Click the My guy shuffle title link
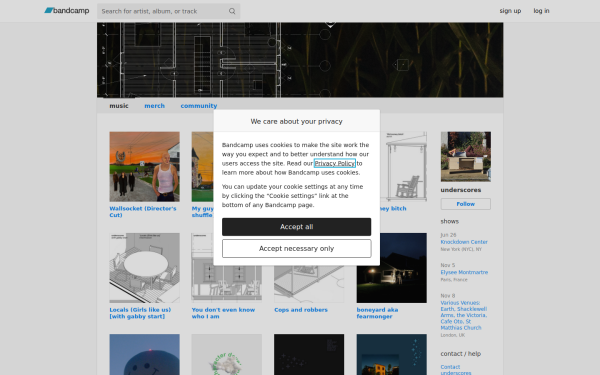Screen dimensions: 600x375 pos(202,212)
